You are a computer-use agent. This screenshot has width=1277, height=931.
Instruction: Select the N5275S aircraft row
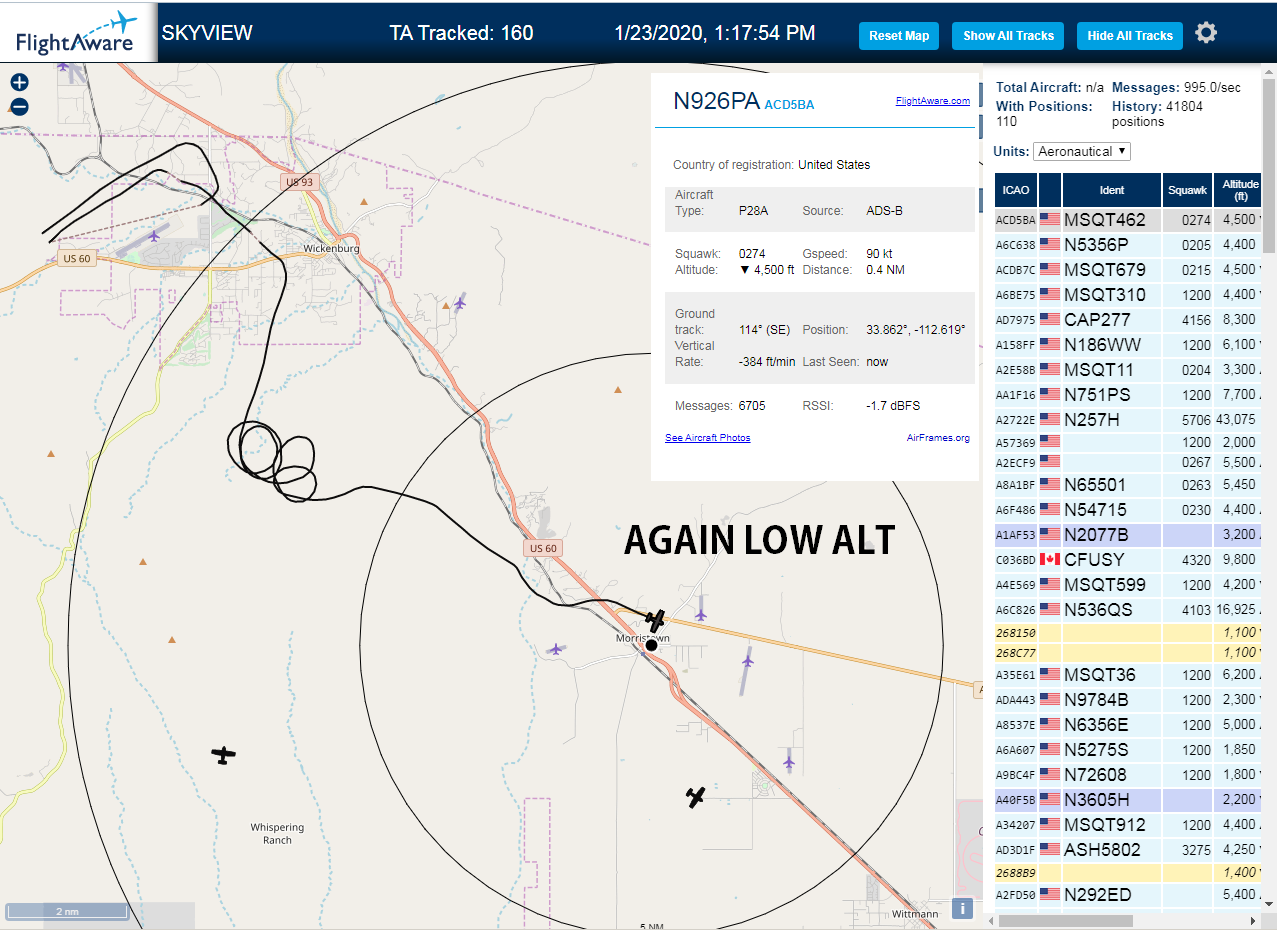tap(1128, 750)
